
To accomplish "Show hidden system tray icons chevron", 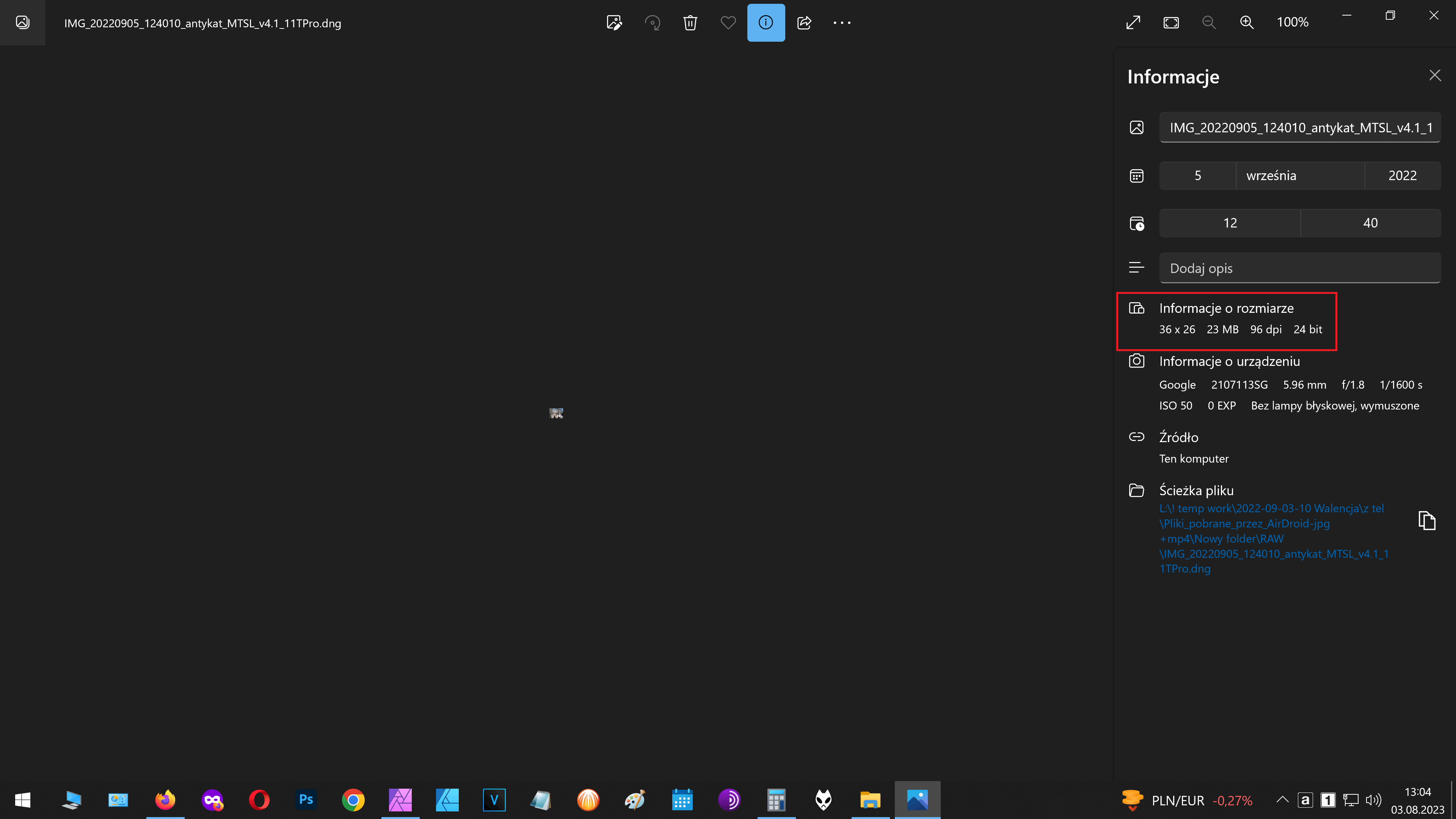I will [1282, 800].
